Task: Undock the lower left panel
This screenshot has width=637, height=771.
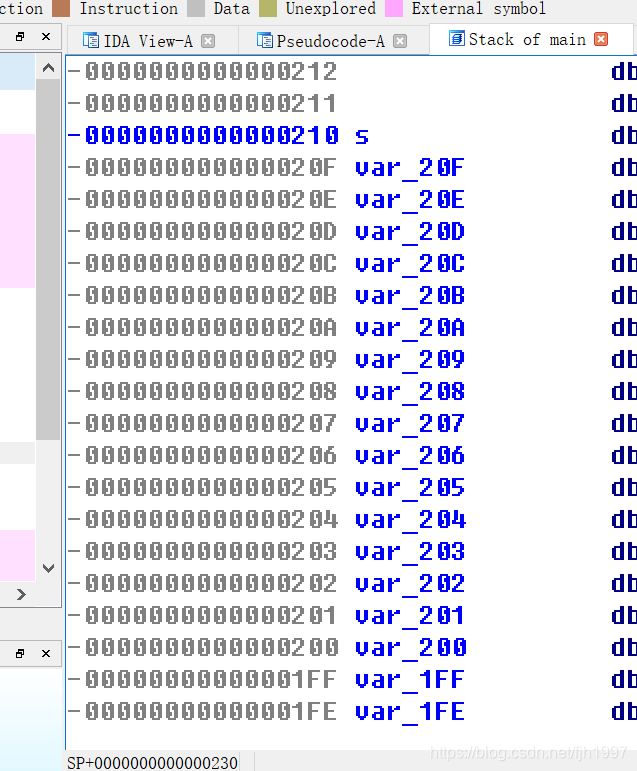Action: tap(20, 653)
